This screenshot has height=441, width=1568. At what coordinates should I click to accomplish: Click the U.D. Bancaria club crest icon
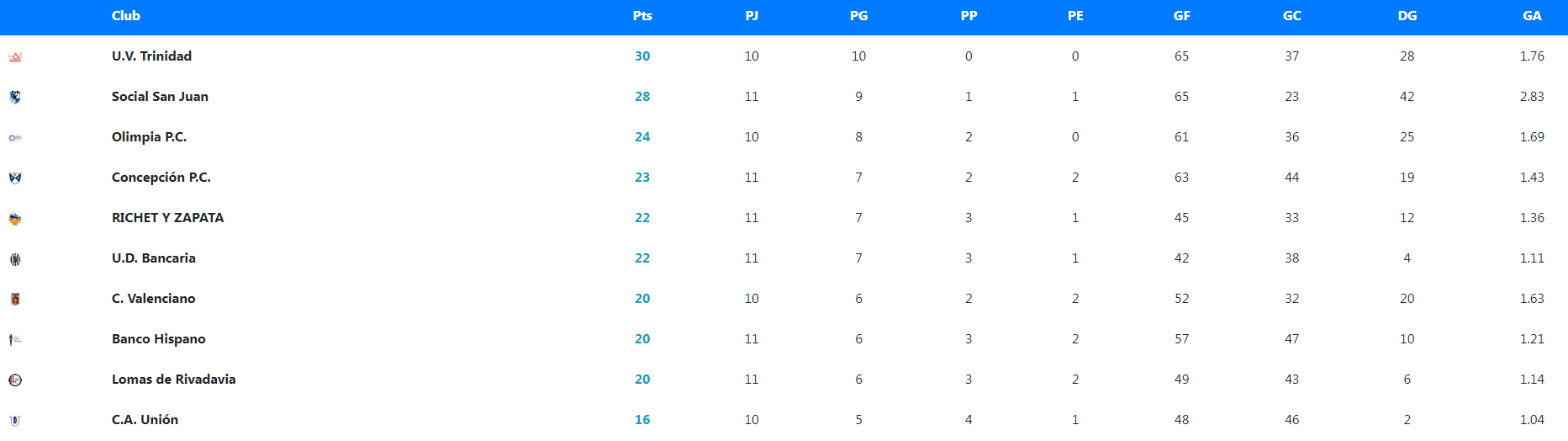tap(15, 259)
